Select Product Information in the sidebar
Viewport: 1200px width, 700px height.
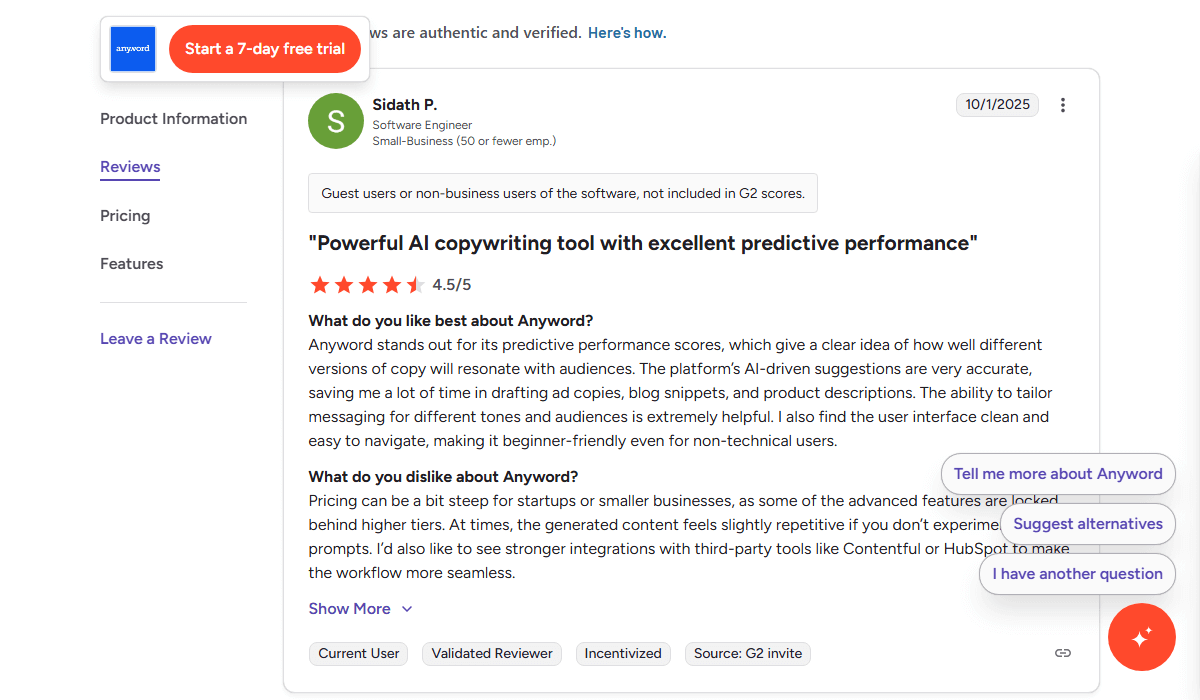click(x=173, y=118)
